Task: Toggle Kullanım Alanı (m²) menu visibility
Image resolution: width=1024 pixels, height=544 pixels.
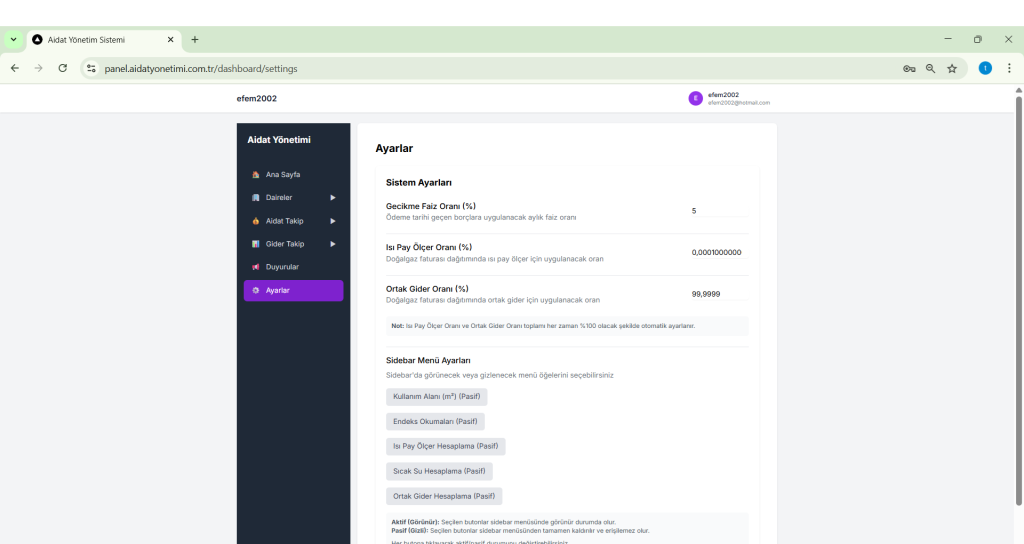Action: point(436,397)
